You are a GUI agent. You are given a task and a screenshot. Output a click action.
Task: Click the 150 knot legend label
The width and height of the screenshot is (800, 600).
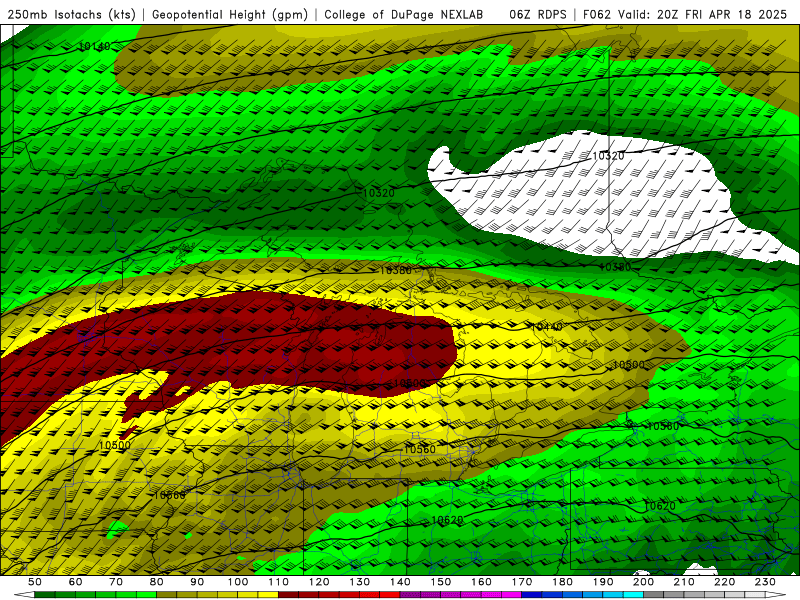click(x=441, y=582)
